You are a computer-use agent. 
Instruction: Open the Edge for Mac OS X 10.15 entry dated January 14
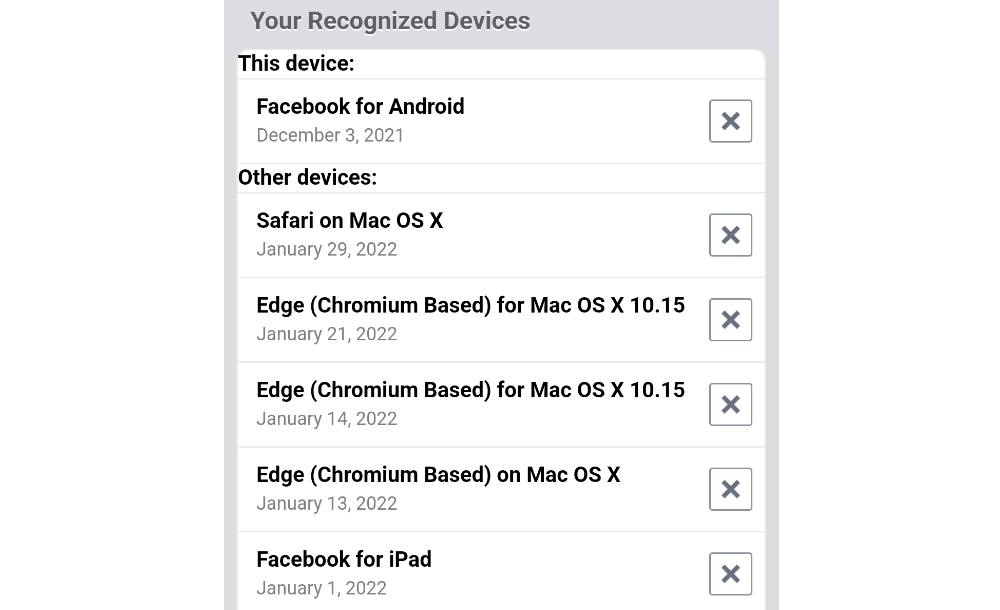(470, 390)
